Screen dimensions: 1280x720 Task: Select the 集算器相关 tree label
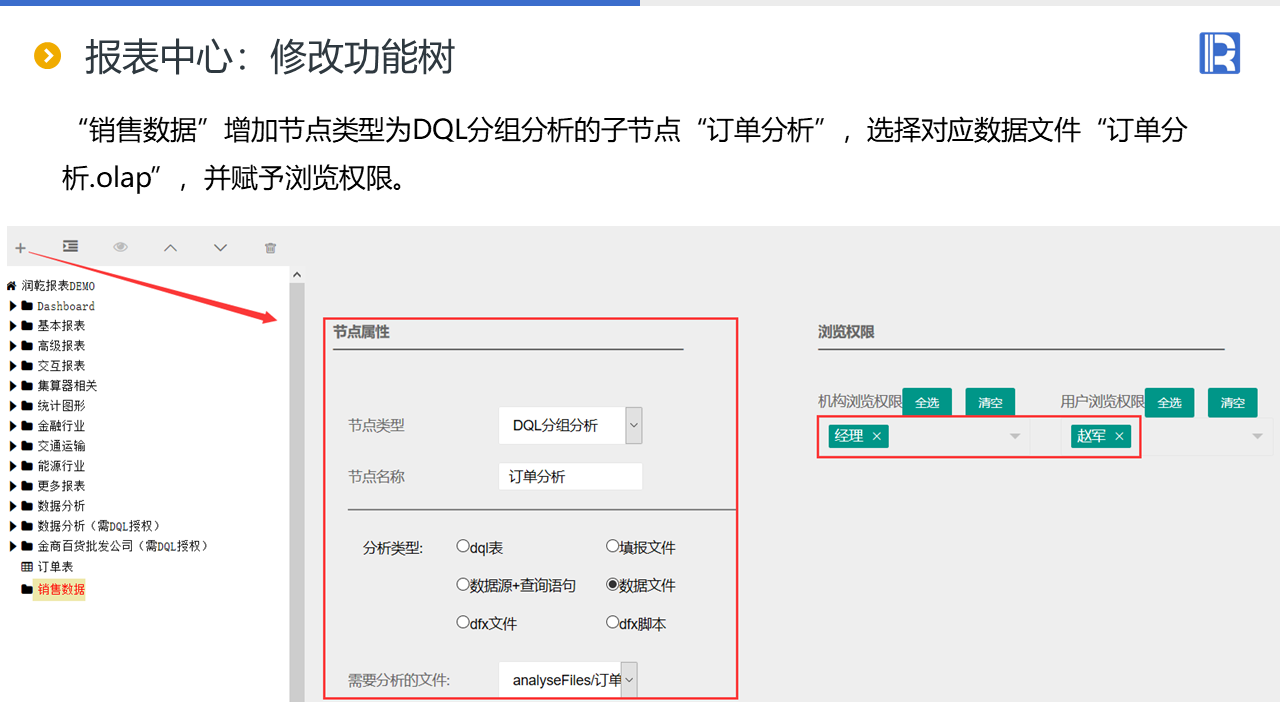[x=67, y=386]
